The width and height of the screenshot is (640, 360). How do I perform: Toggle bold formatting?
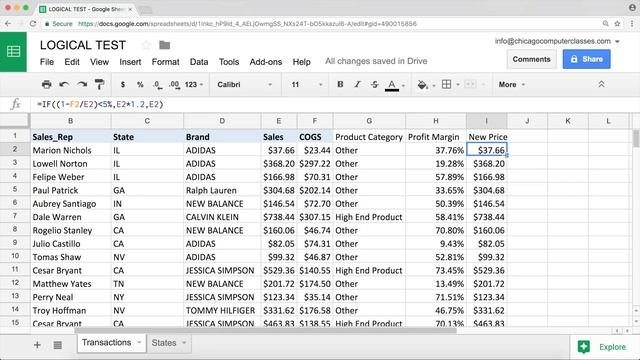340,84
